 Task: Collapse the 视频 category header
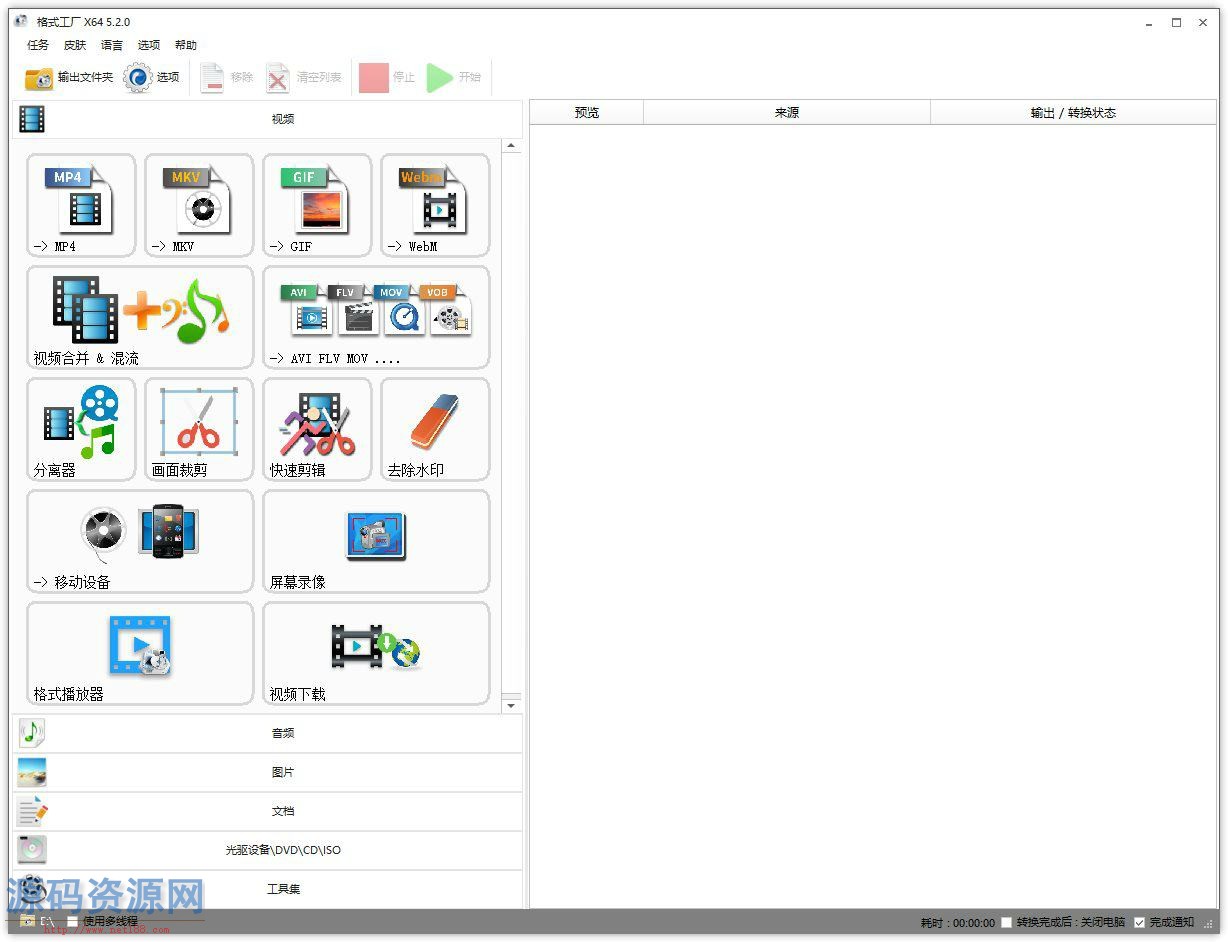pos(267,119)
